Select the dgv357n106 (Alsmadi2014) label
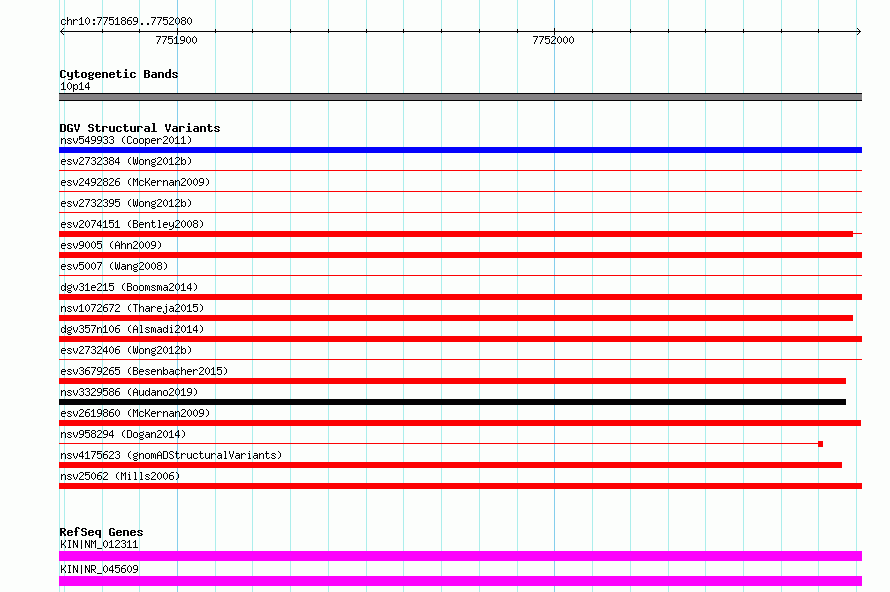 pyautogui.click(x=132, y=329)
